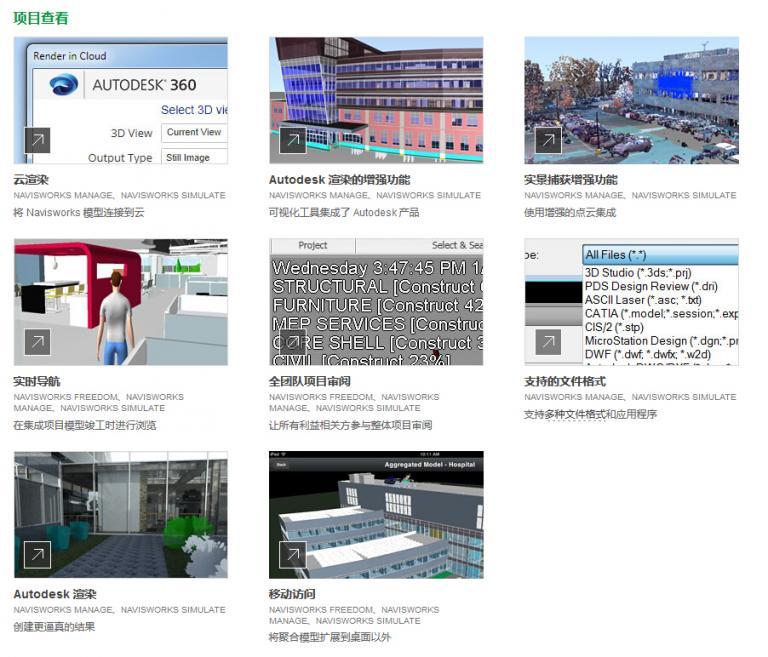Open the 实时导航 feature title
The width and height of the screenshot is (768, 657).
pos(37,382)
